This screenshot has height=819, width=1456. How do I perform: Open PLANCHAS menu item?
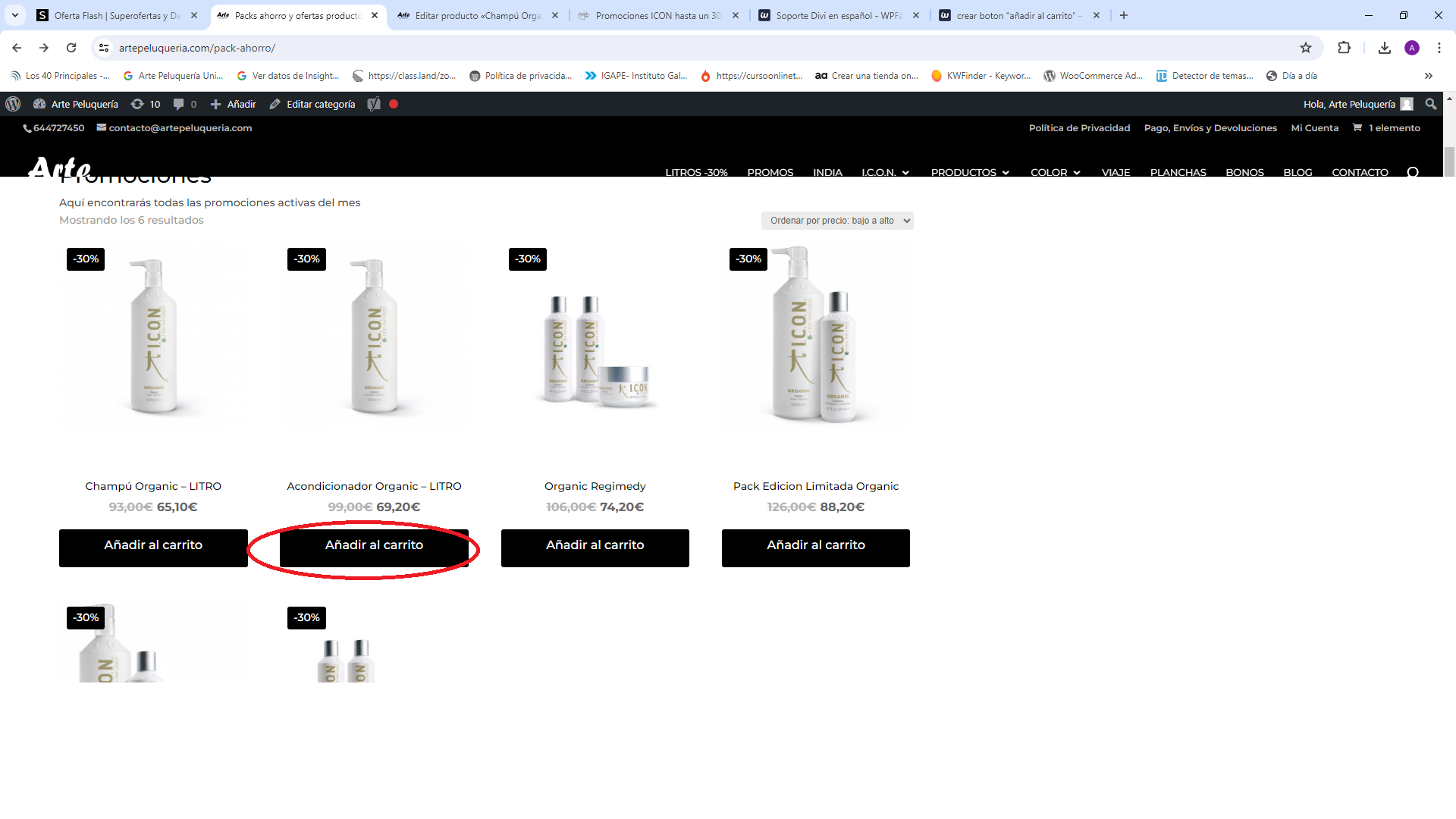click(1178, 172)
